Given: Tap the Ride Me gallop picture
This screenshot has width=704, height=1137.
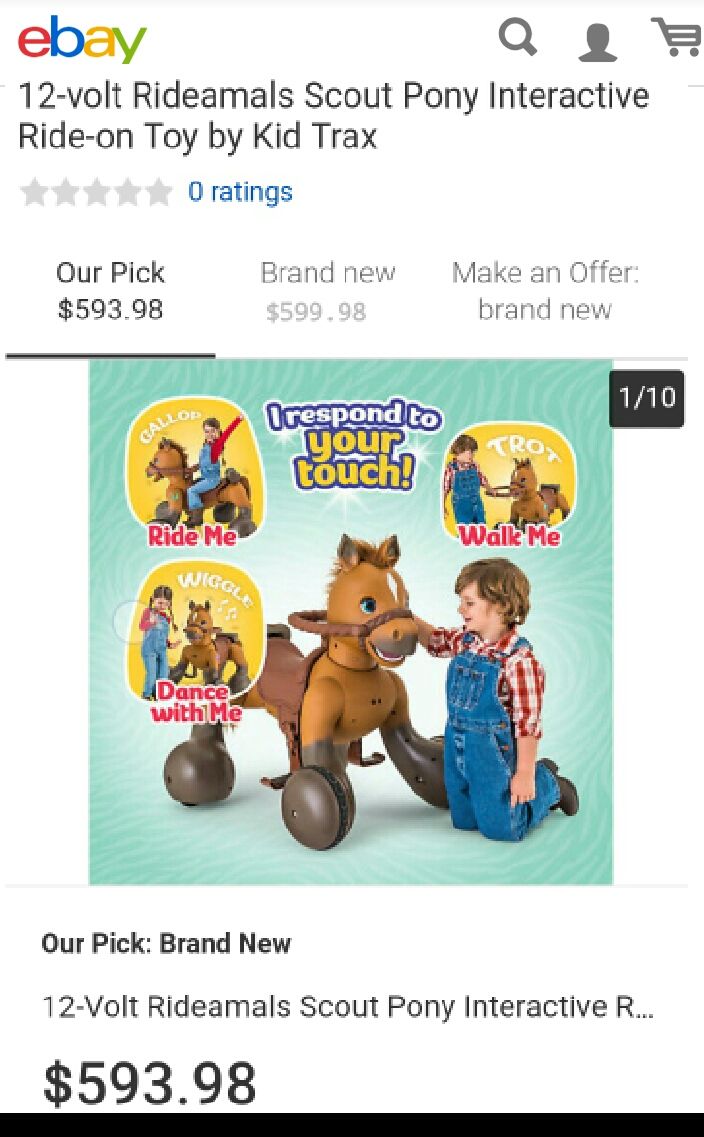Looking at the screenshot, I should (193, 471).
